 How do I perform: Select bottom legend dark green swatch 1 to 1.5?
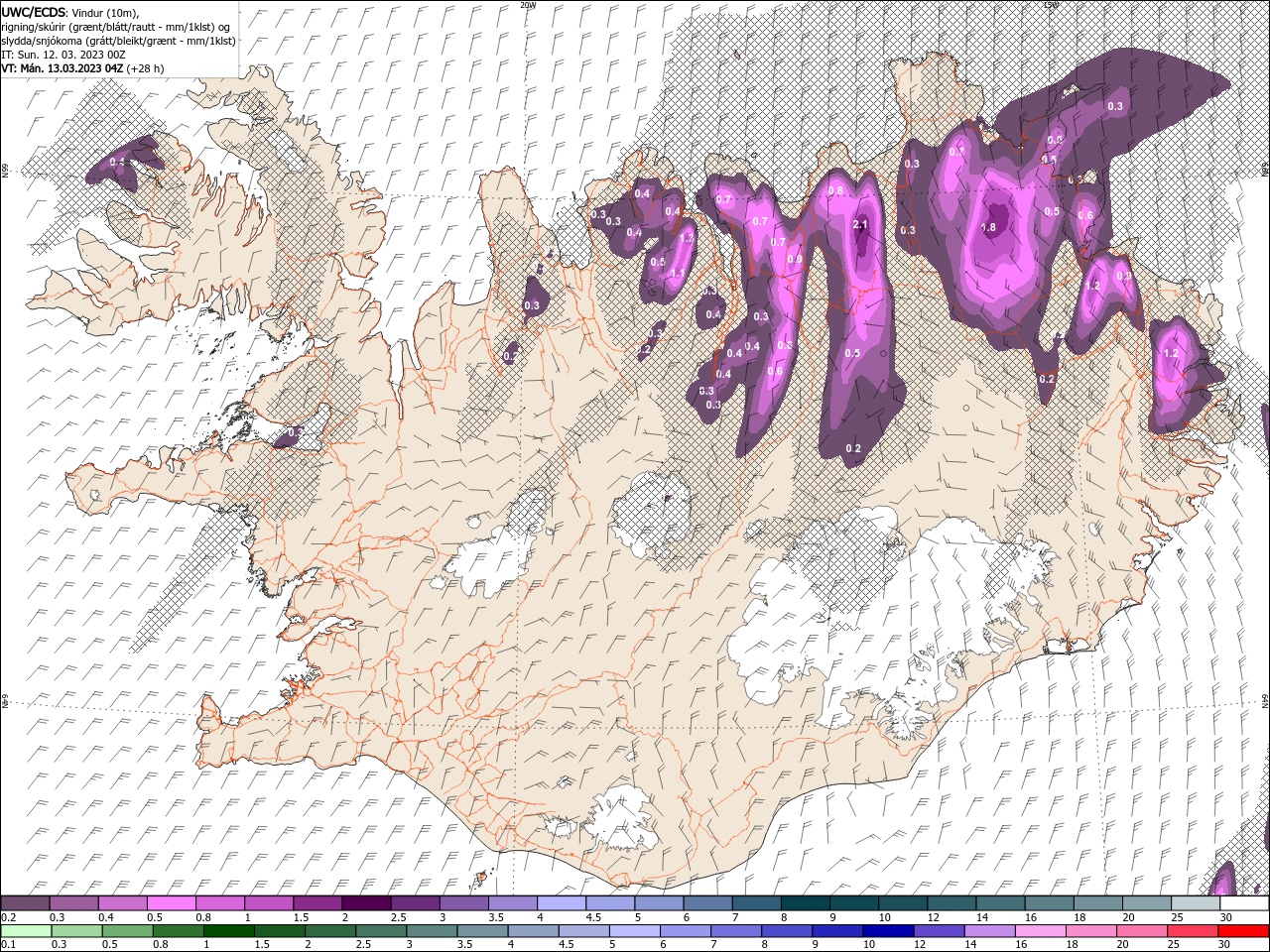228,930
